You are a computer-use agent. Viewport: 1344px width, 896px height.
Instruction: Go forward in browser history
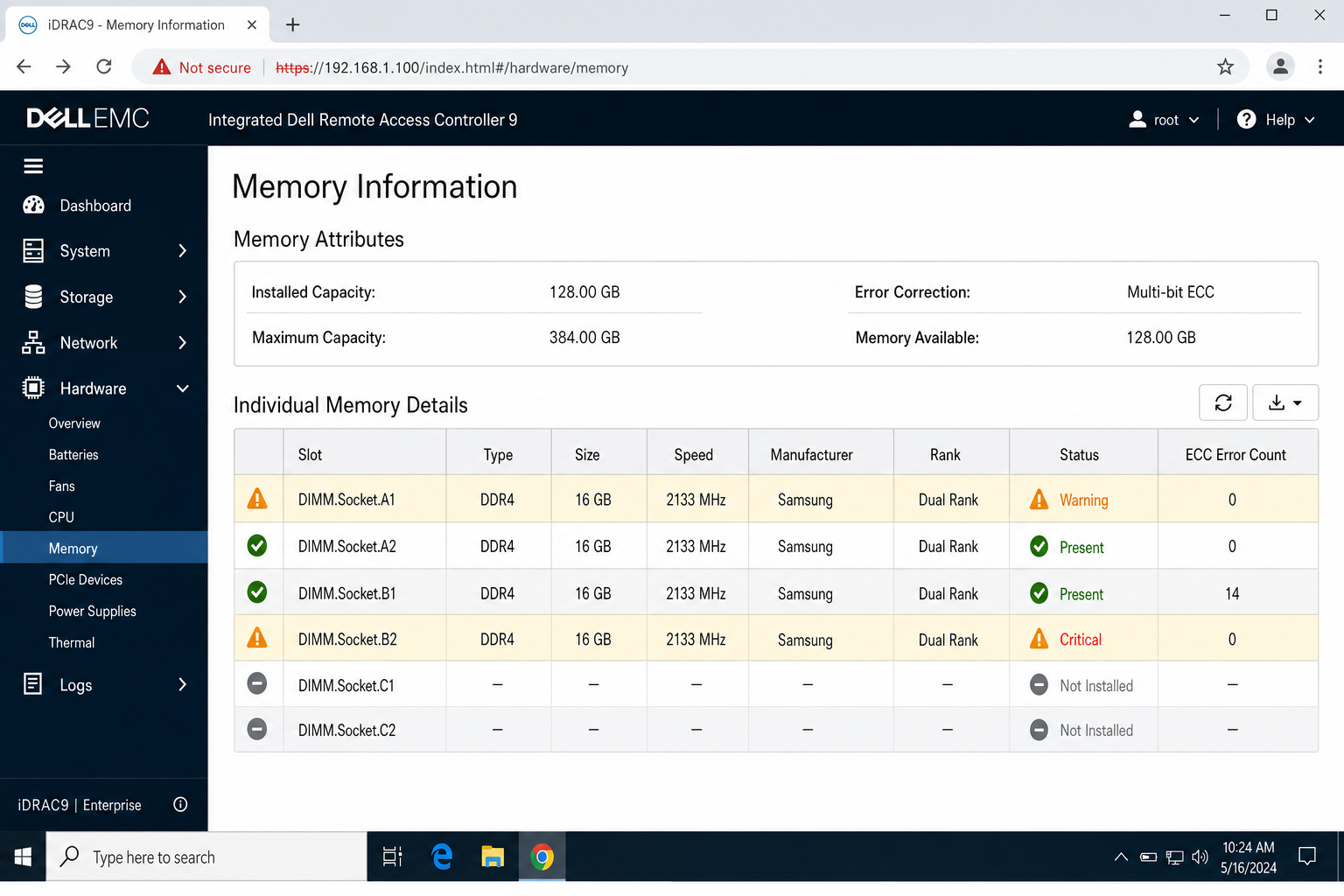tap(63, 66)
